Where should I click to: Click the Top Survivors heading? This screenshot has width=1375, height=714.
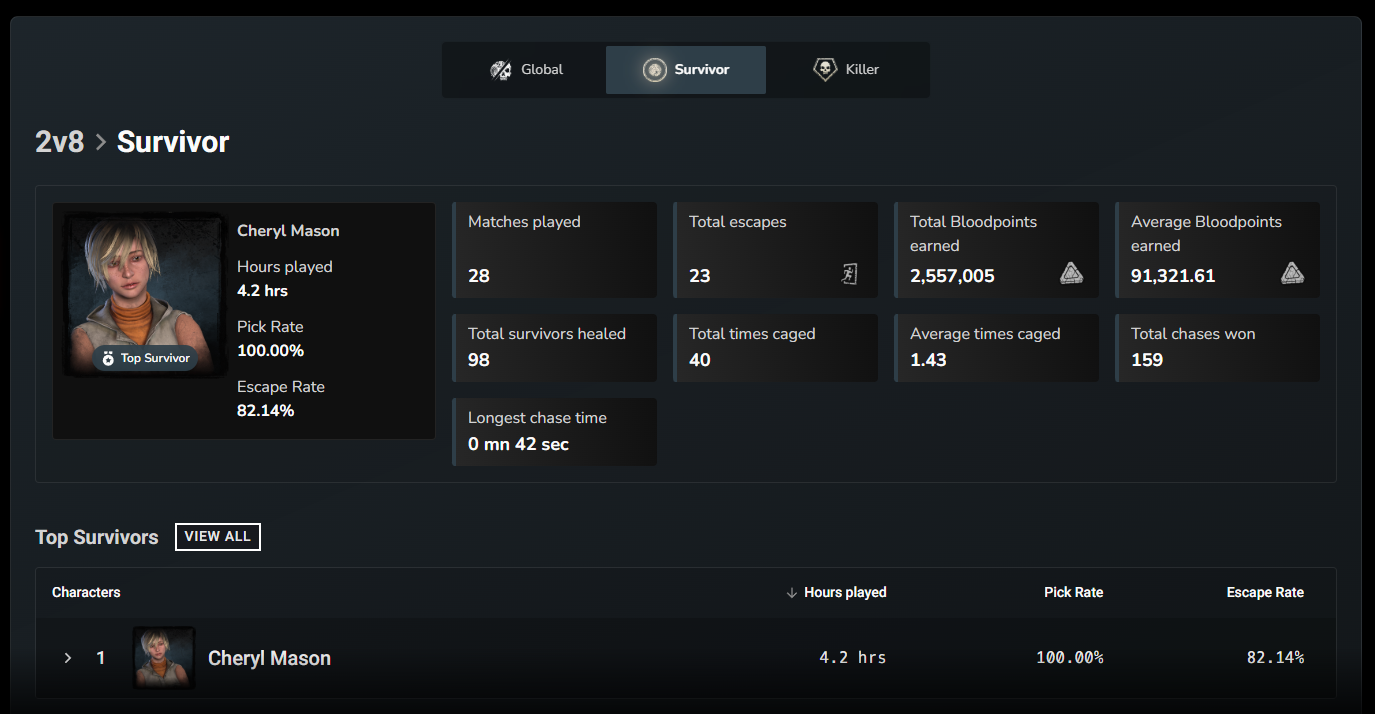tap(97, 537)
